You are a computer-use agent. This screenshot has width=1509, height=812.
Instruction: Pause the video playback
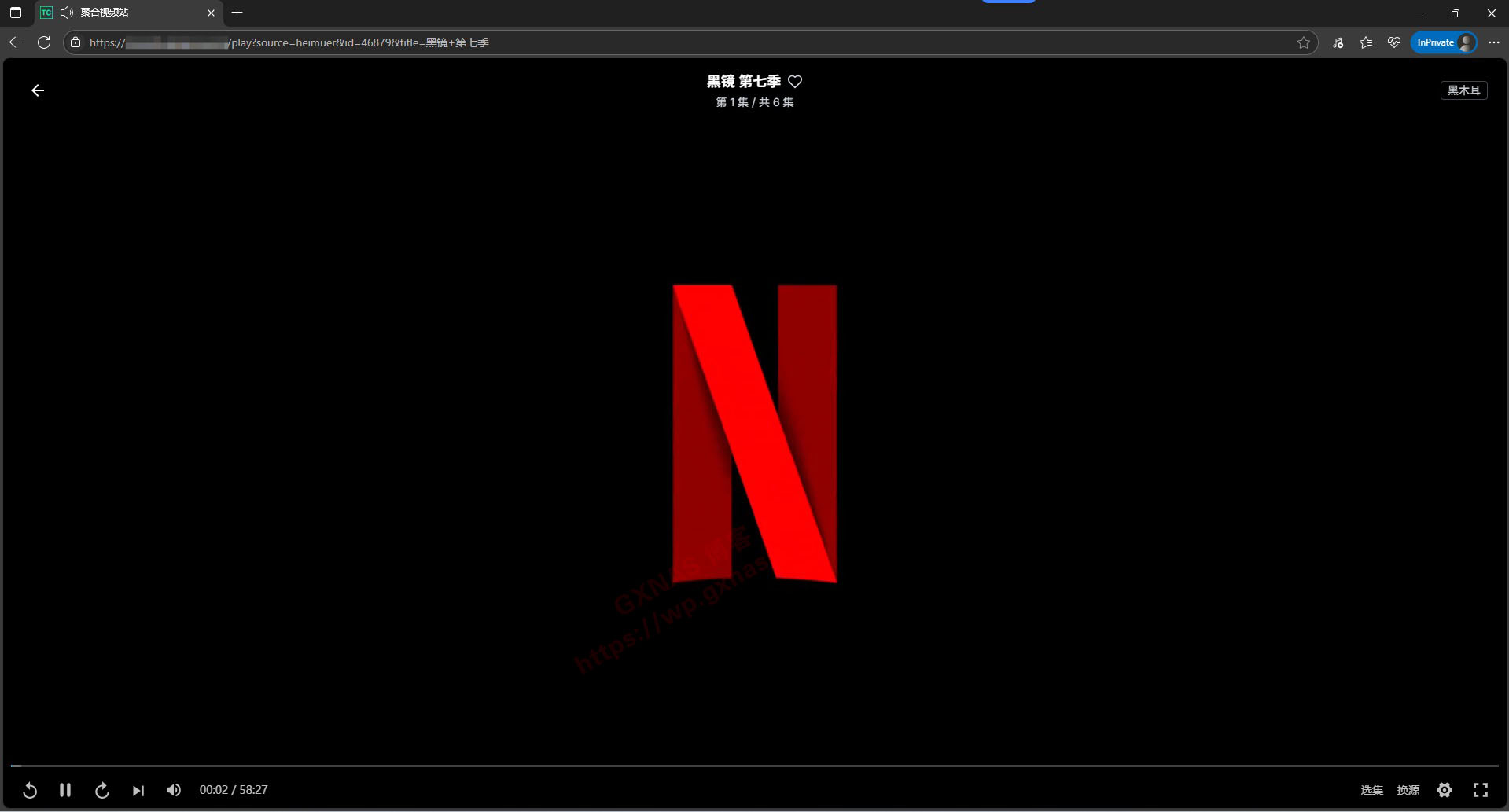click(65, 790)
